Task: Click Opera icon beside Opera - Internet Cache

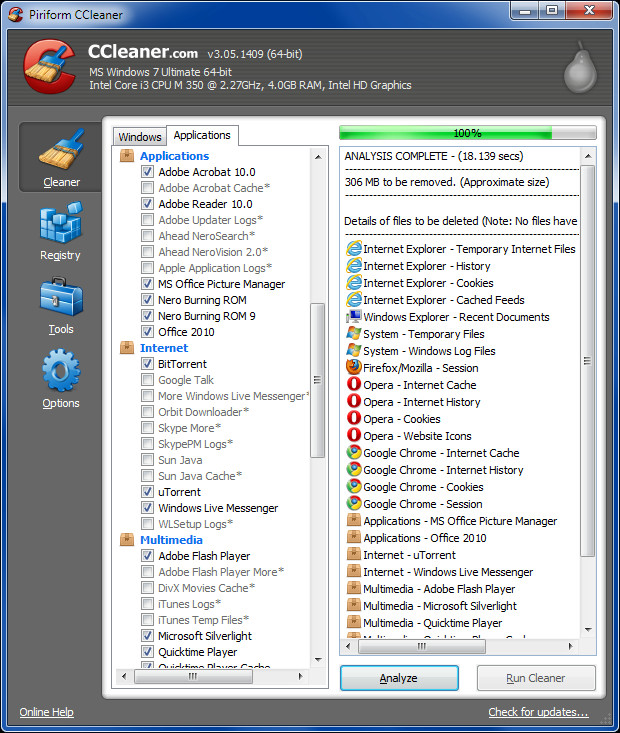Action: click(x=354, y=384)
